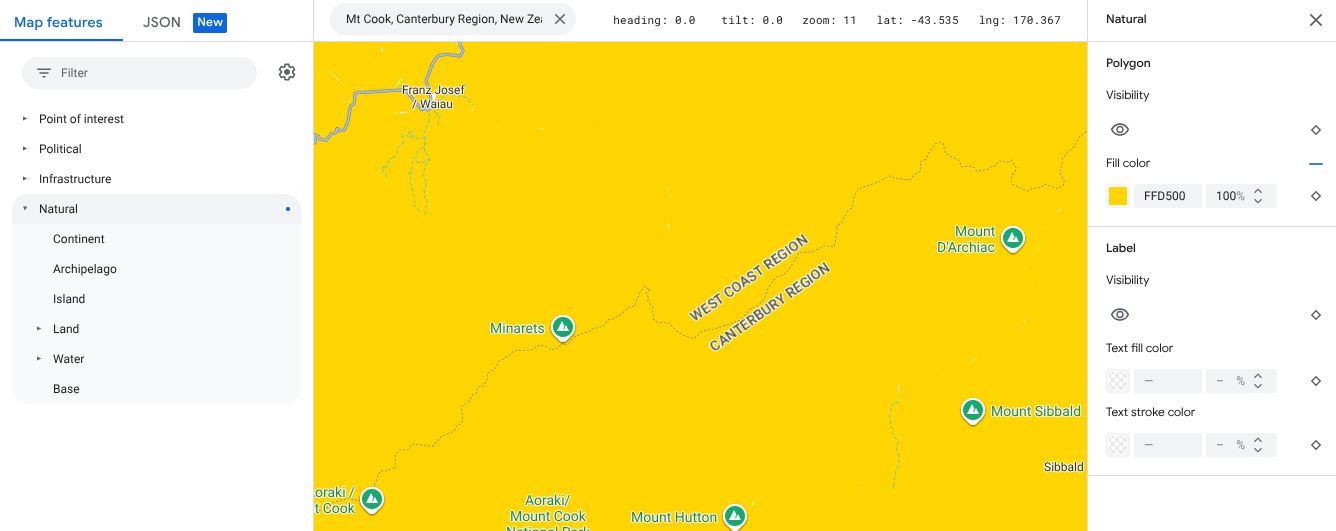This screenshot has width=1336, height=531.
Task: Open the settings gear next to Filter
Action: (287, 72)
